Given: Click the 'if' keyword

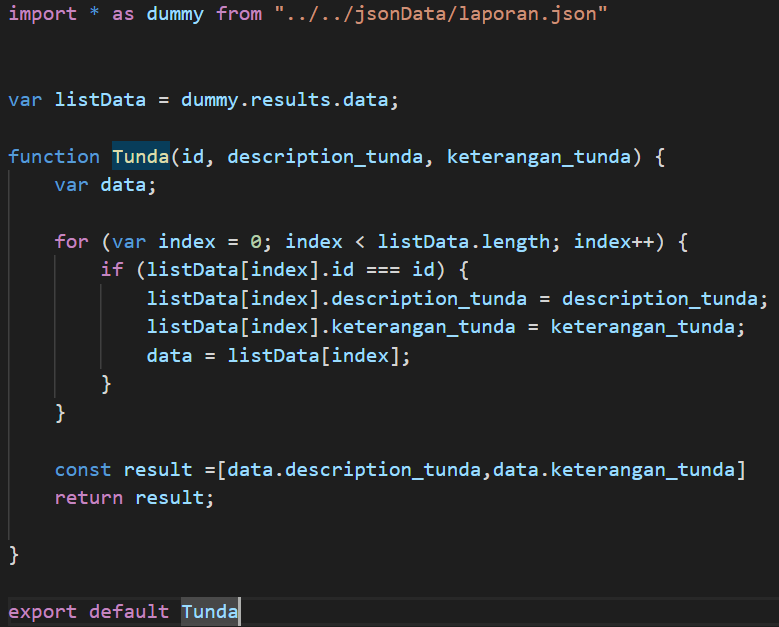Looking at the screenshot, I should tap(112, 270).
